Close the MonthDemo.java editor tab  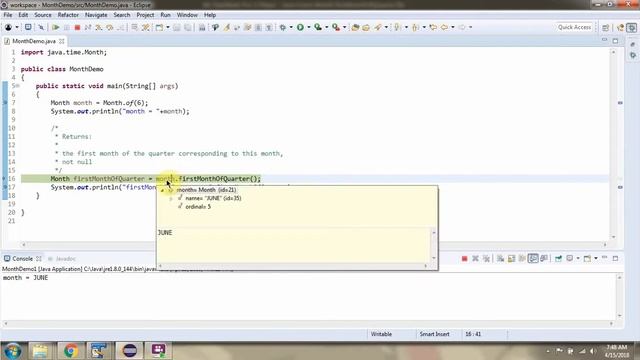coord(62,41)
